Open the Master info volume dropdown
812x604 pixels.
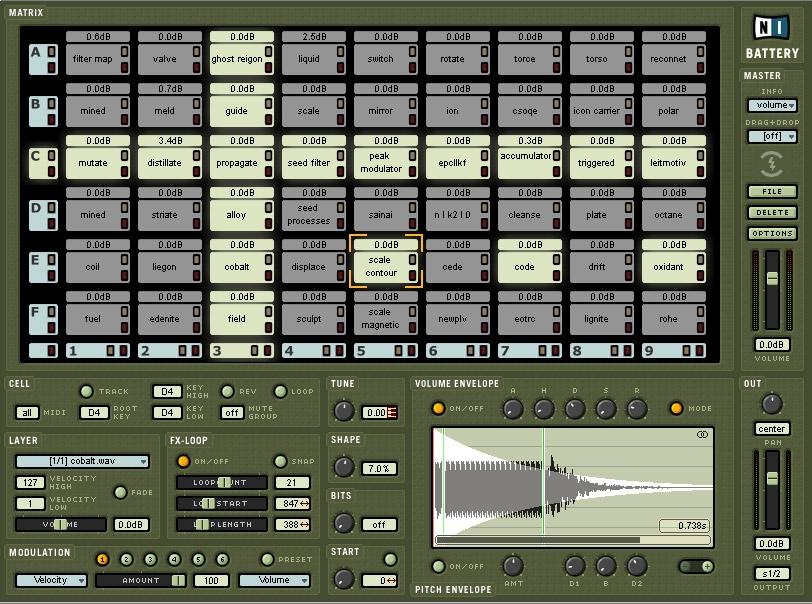pos(772,105)
